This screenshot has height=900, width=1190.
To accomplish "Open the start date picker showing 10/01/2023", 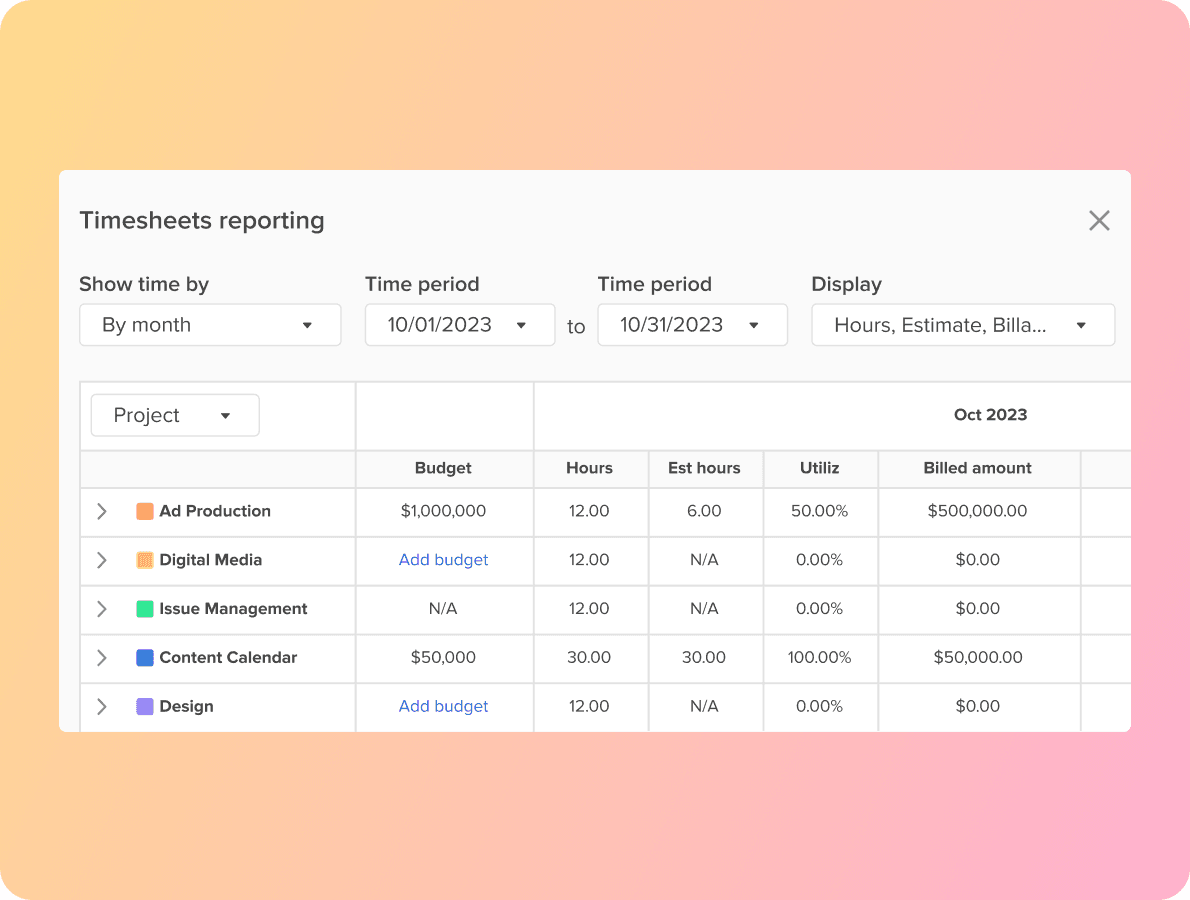I will point(460,324).
